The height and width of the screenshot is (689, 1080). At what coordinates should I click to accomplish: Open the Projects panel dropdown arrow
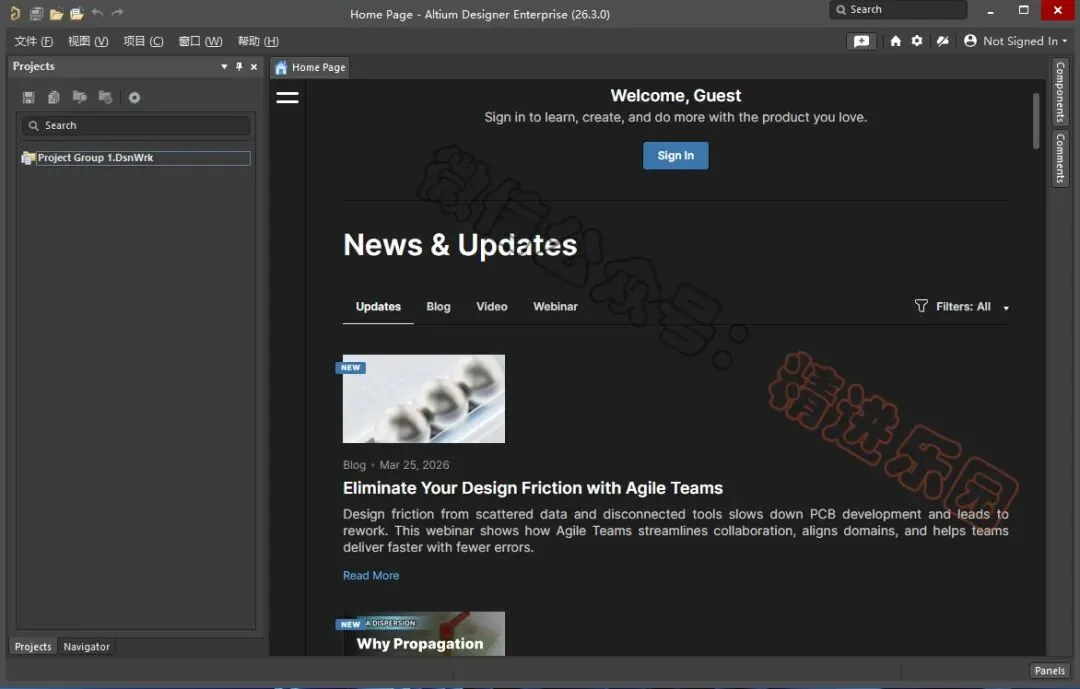coord(224,67)
